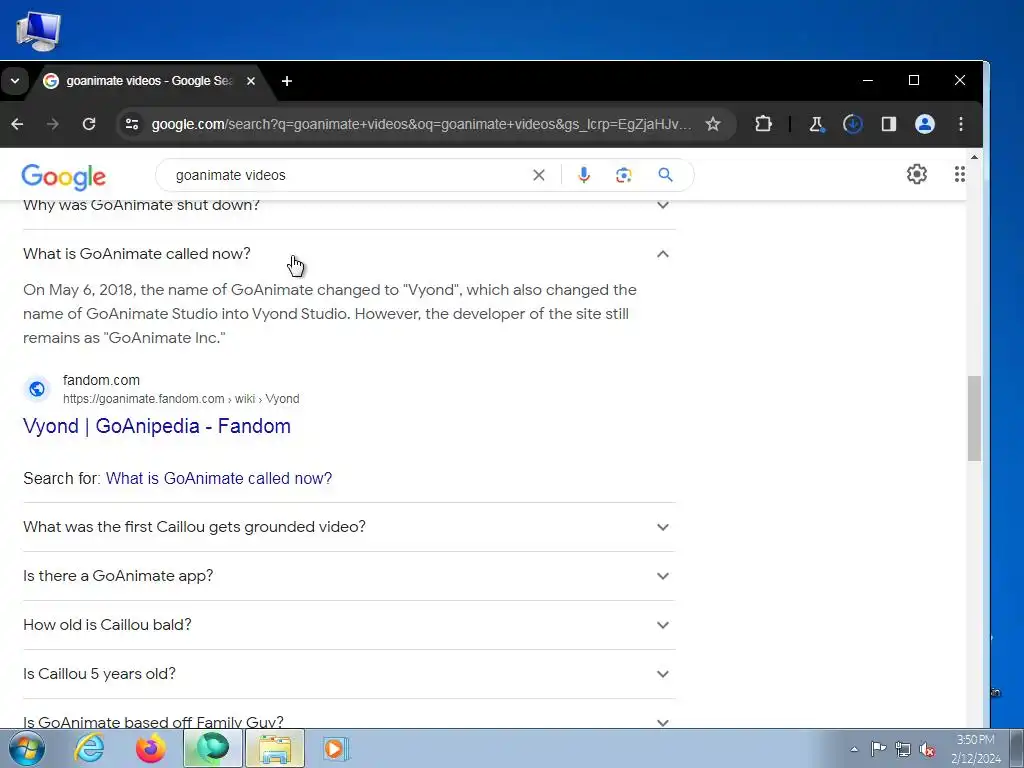Click the magnifier search button

pyautogui.click(x=665, y=175)
